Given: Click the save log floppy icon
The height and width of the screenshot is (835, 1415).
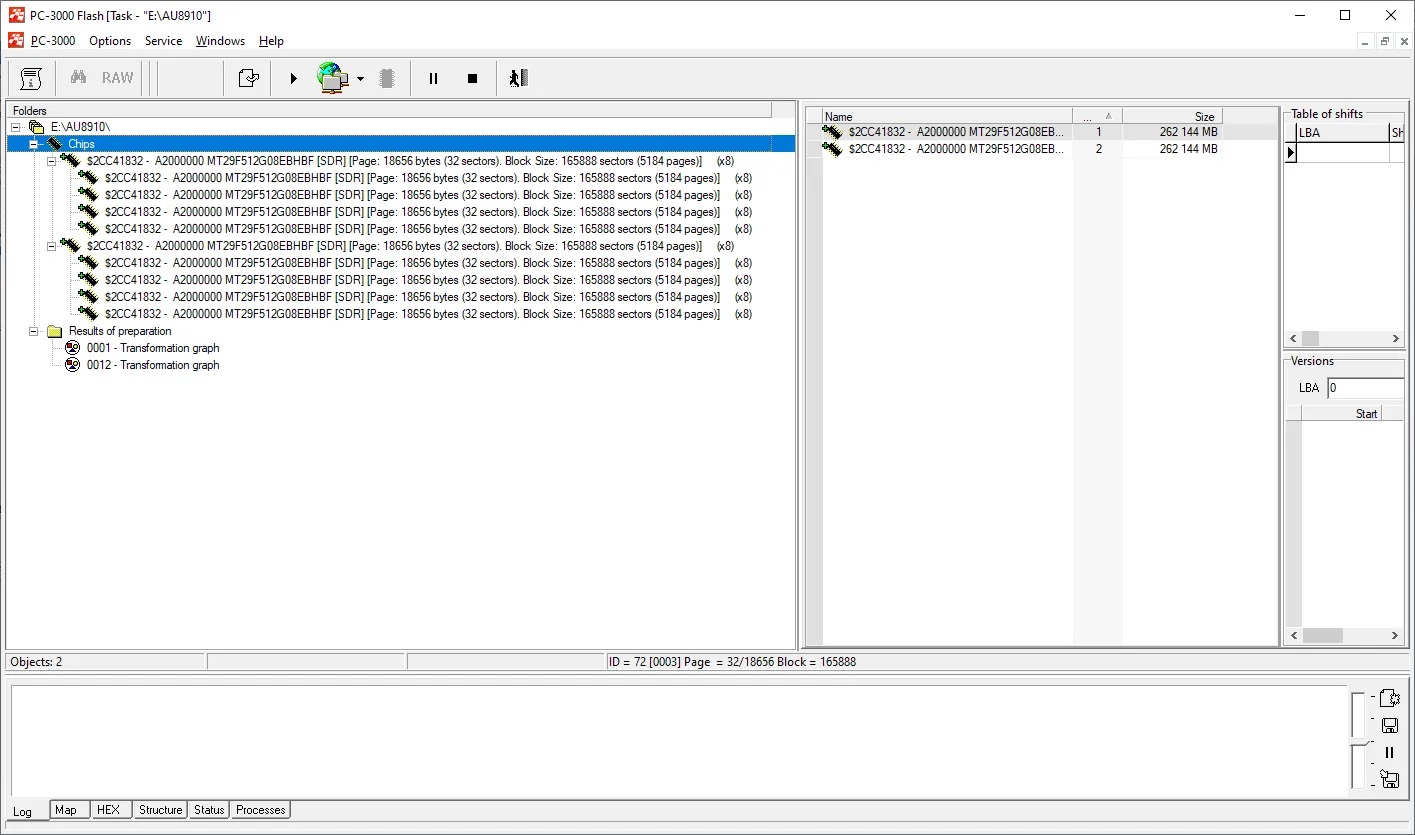Looking at the screenshot, I should click(1389, 726).
